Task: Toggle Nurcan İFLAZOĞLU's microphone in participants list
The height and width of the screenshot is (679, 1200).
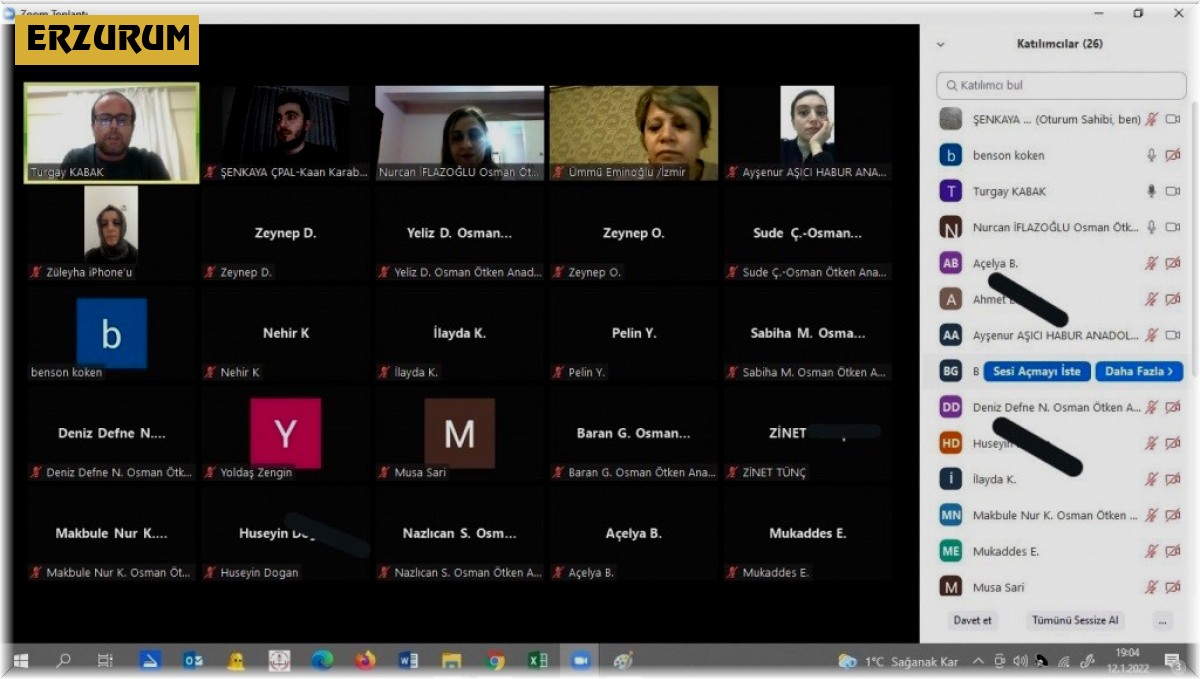Action: (x=1151, y=227)
